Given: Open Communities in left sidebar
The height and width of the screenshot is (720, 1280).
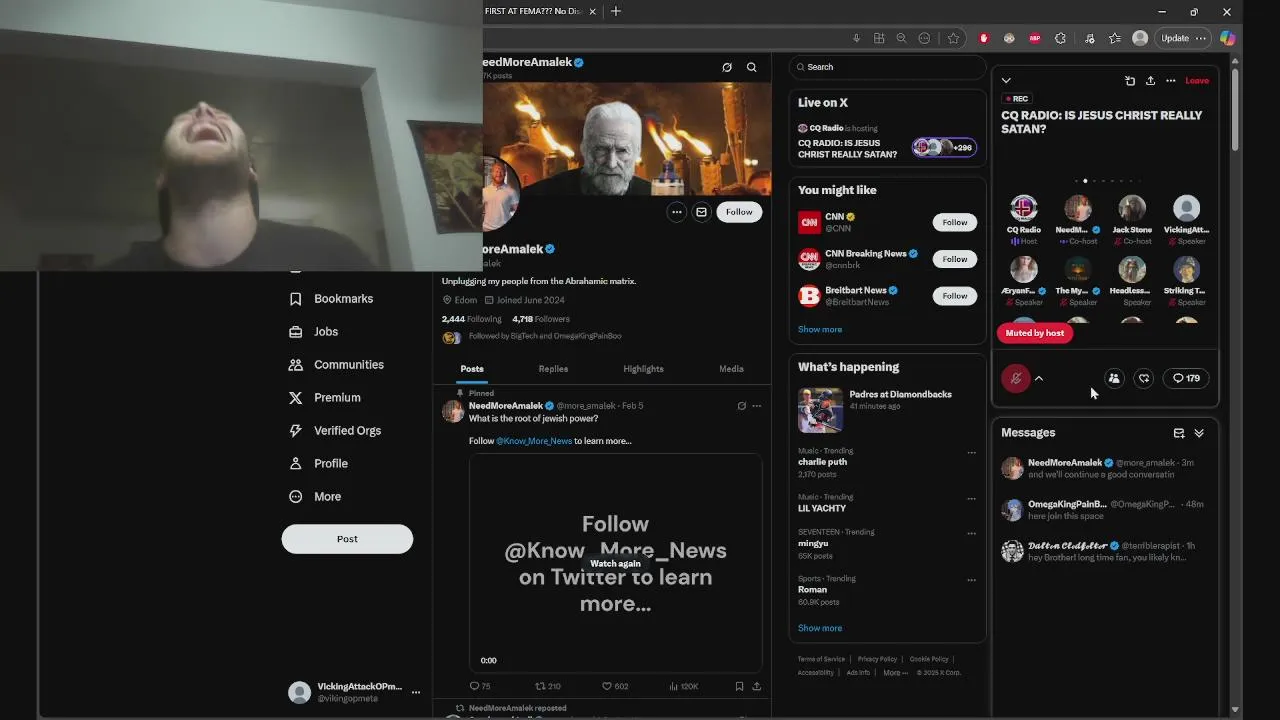Looking at the screenshot, I should (x=336, y=365).
